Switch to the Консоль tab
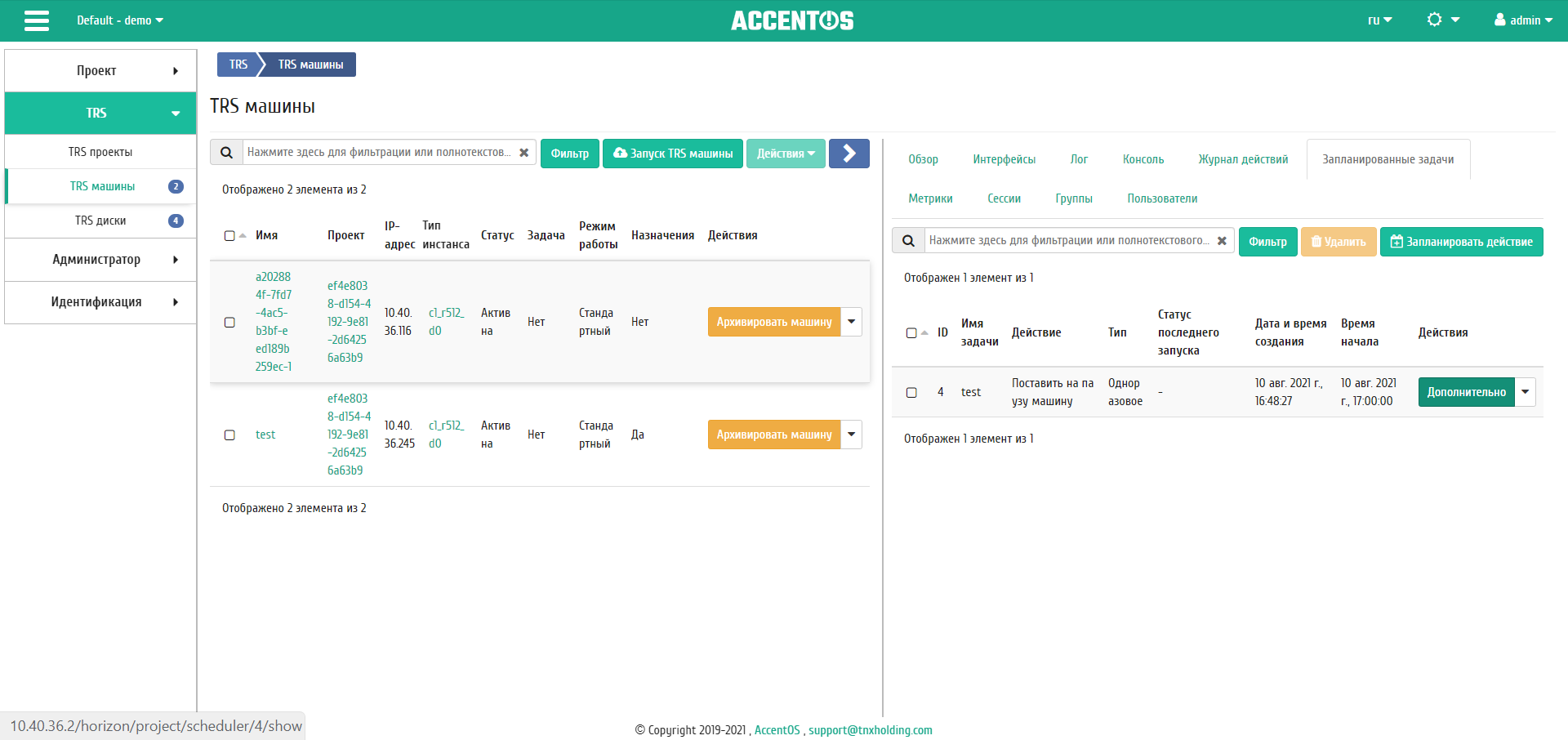The height and width of the screenshot is (740, 1568). coord(1143,159)
